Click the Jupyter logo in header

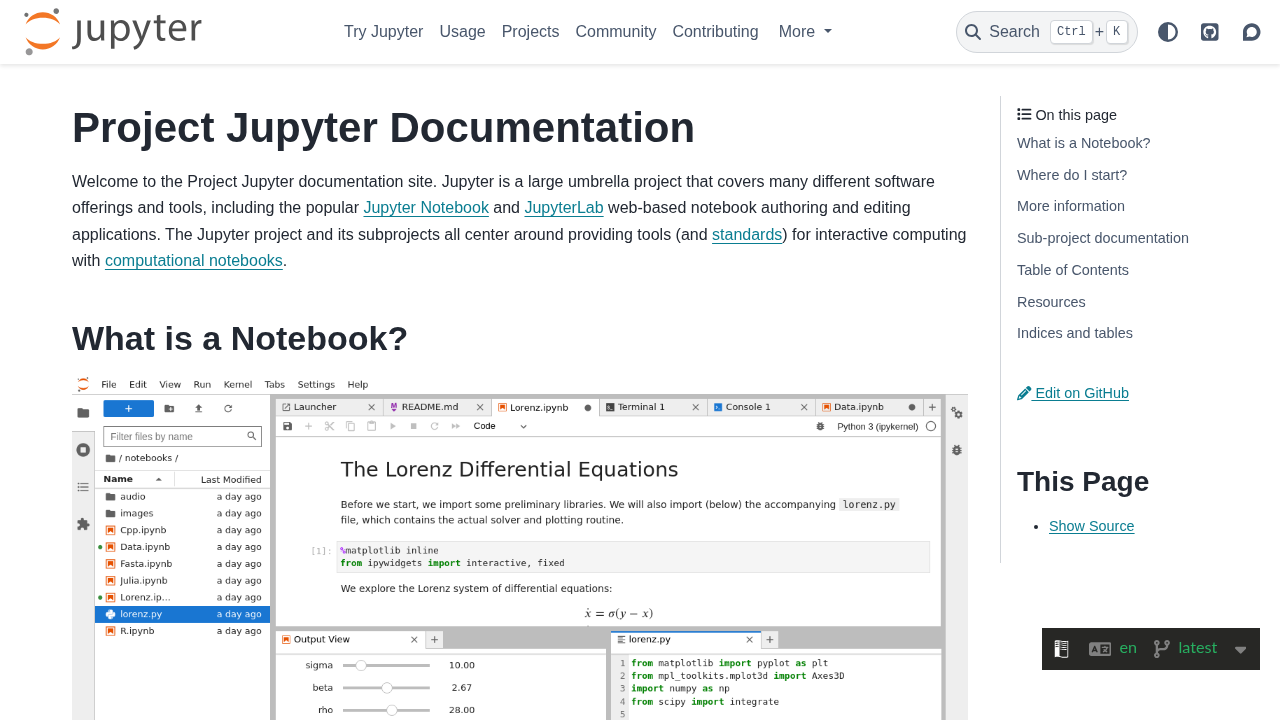pyautogui.click(x=112, y=32)
